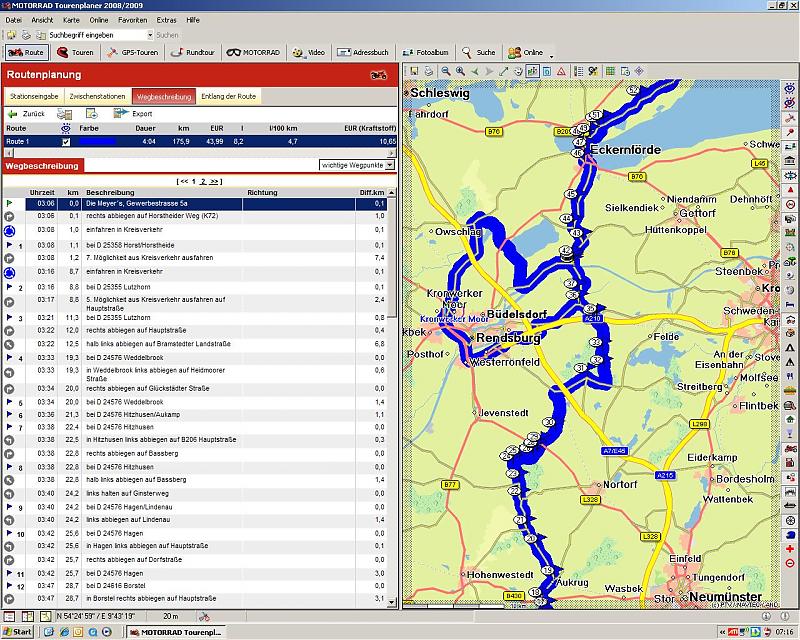Toggle the Route 1 visibility checkbox
The height and width of the screenshot is (640, 800).
(66, 142)
